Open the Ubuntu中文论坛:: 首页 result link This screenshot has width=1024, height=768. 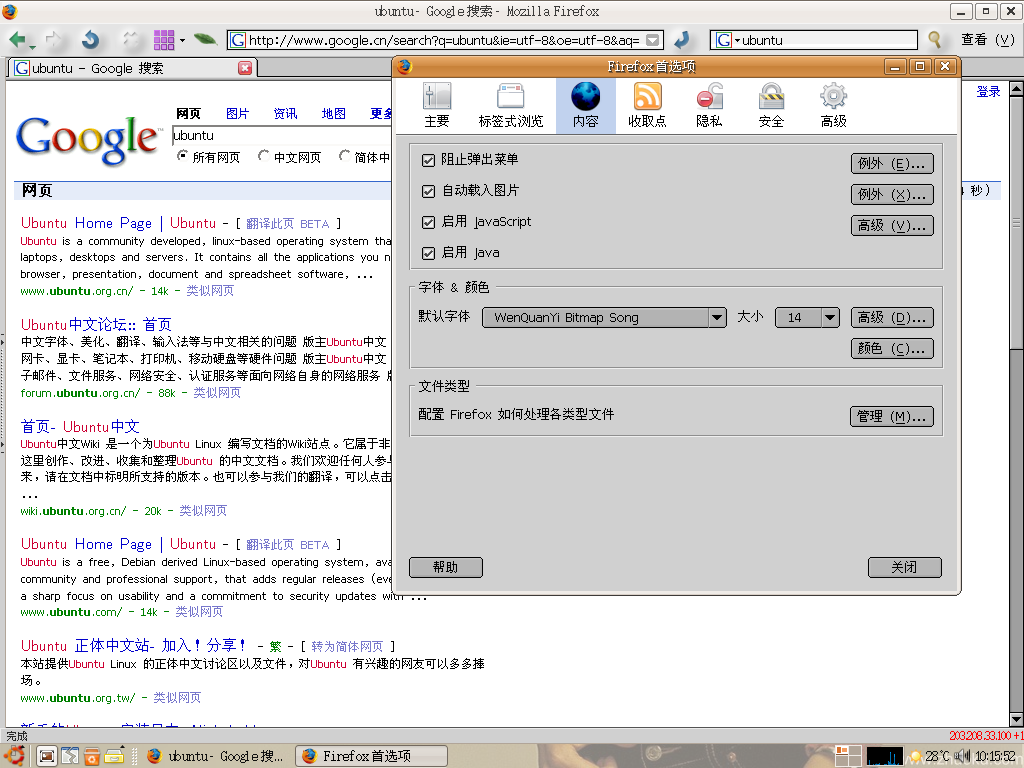[x=96, y=325]
